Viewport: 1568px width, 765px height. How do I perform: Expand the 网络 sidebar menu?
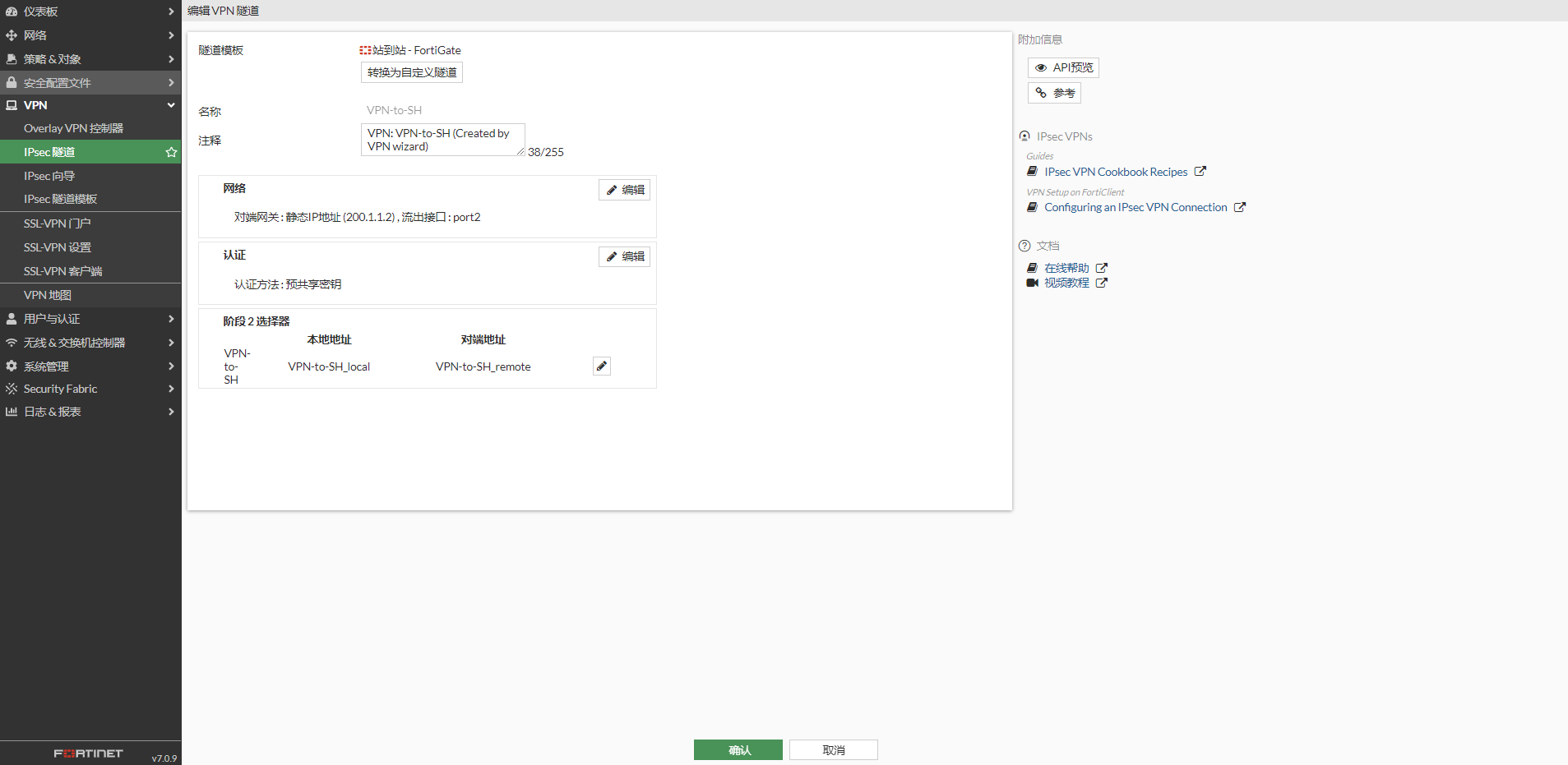90,35
